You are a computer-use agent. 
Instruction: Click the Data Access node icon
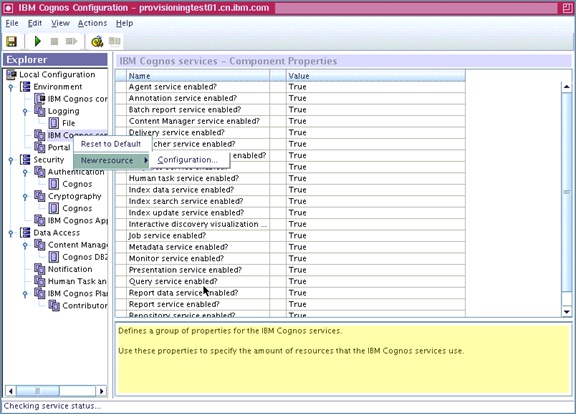25,233
